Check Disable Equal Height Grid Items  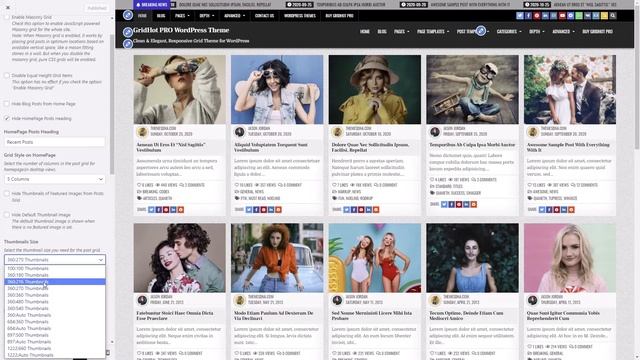click(7, 76)
